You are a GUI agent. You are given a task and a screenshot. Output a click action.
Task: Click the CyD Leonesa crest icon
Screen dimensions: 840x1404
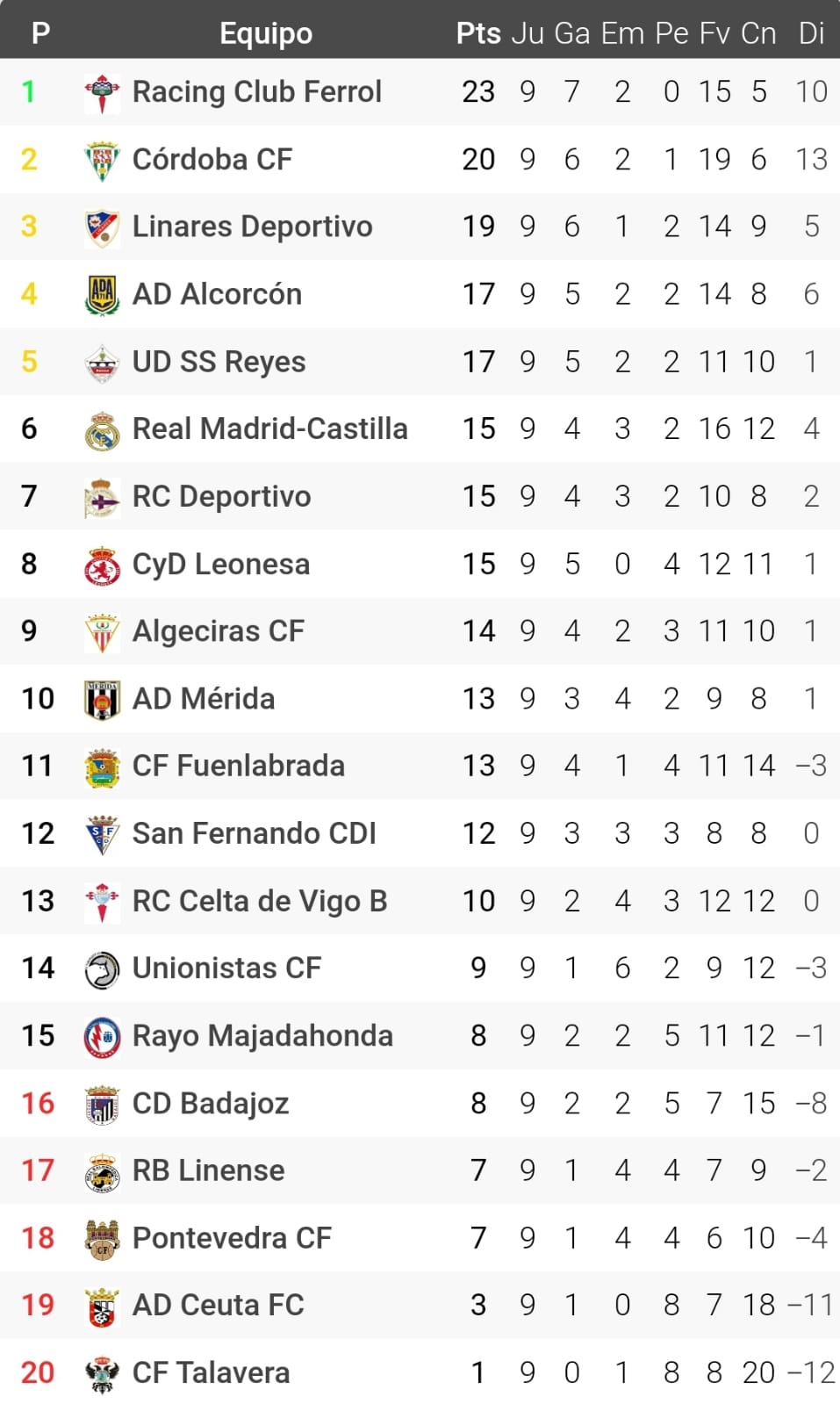coord(102,565)
